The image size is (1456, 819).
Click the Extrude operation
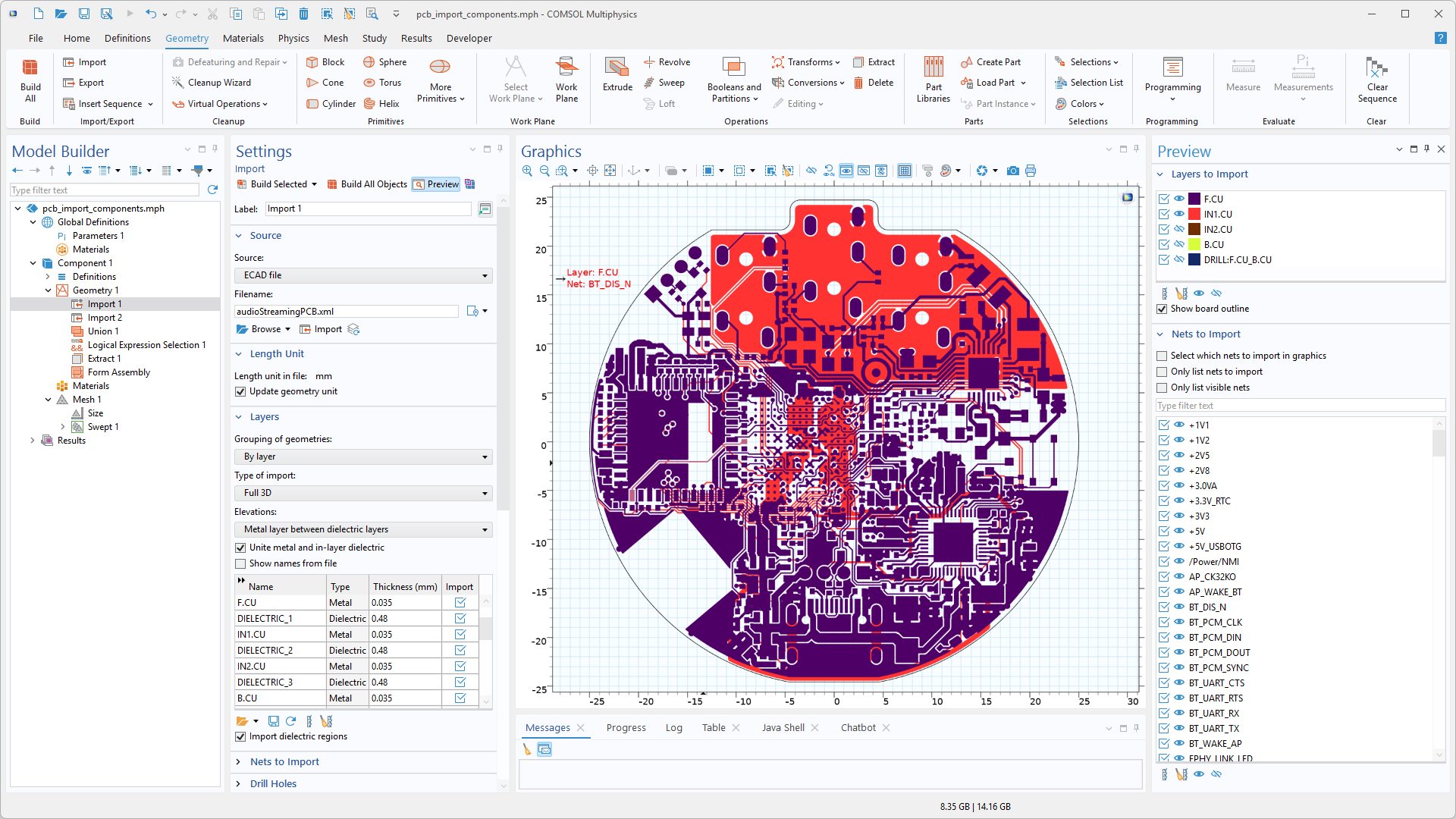pyautogui.click(x=617, y=74)
